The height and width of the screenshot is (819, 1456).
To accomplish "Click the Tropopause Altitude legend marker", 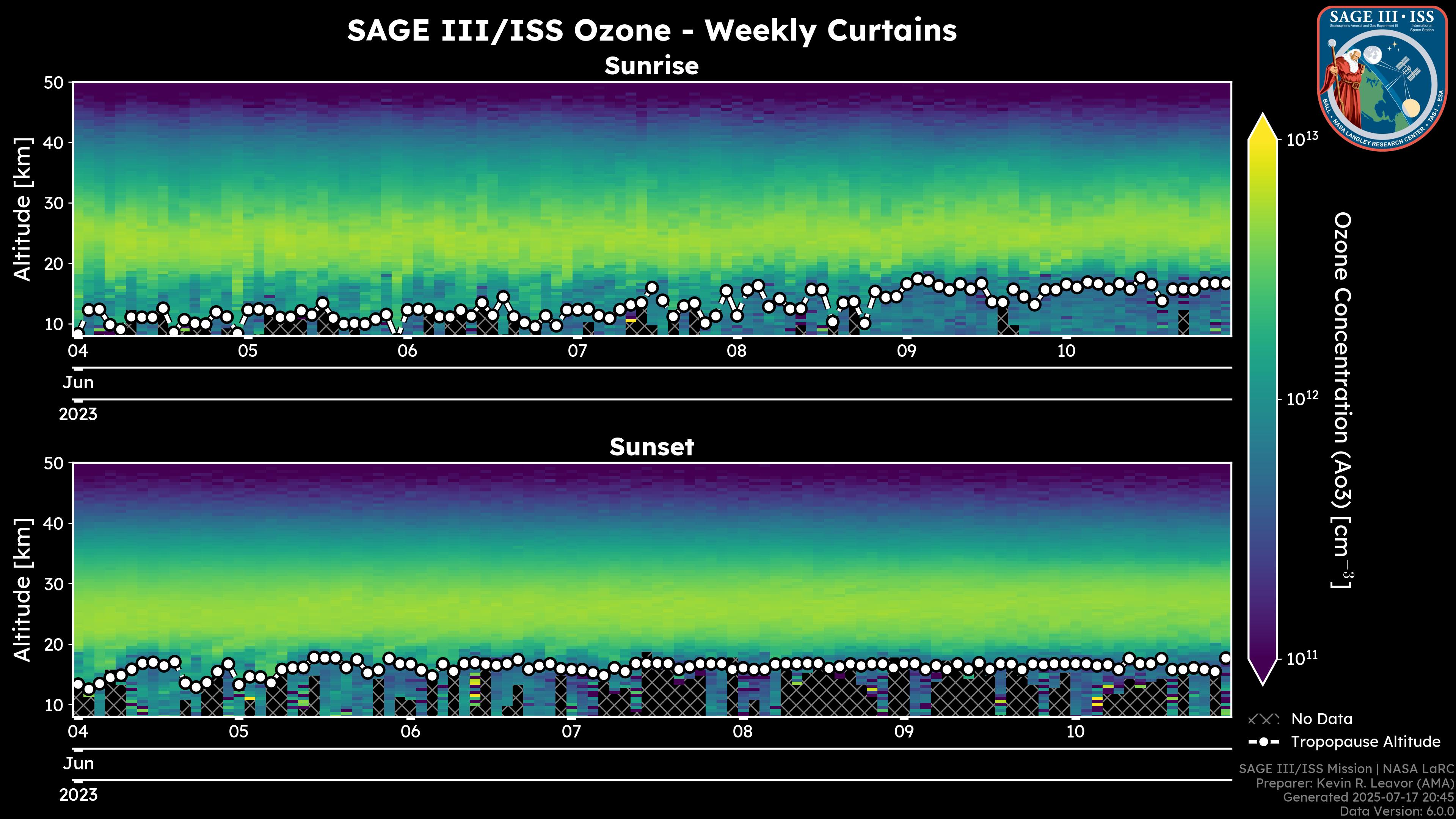I will point(1263,742).
